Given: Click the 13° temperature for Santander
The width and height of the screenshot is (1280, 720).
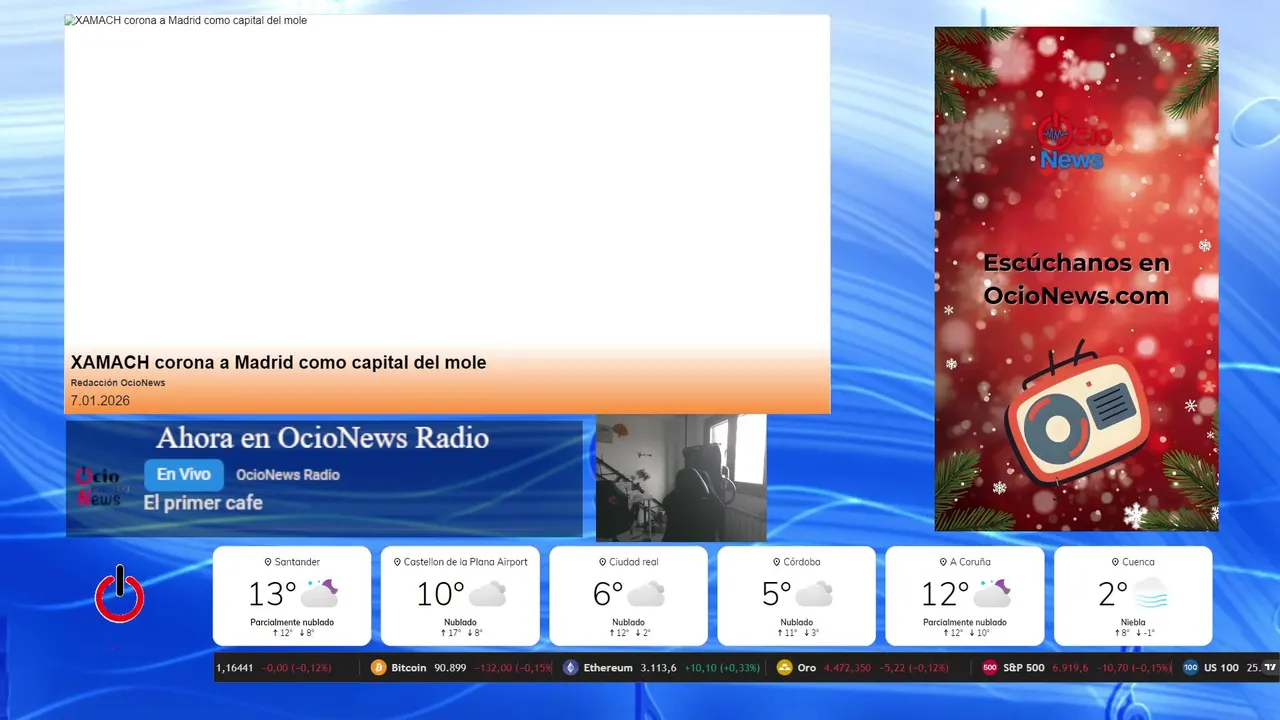Looking at the screenshot, I should (272, 594).
